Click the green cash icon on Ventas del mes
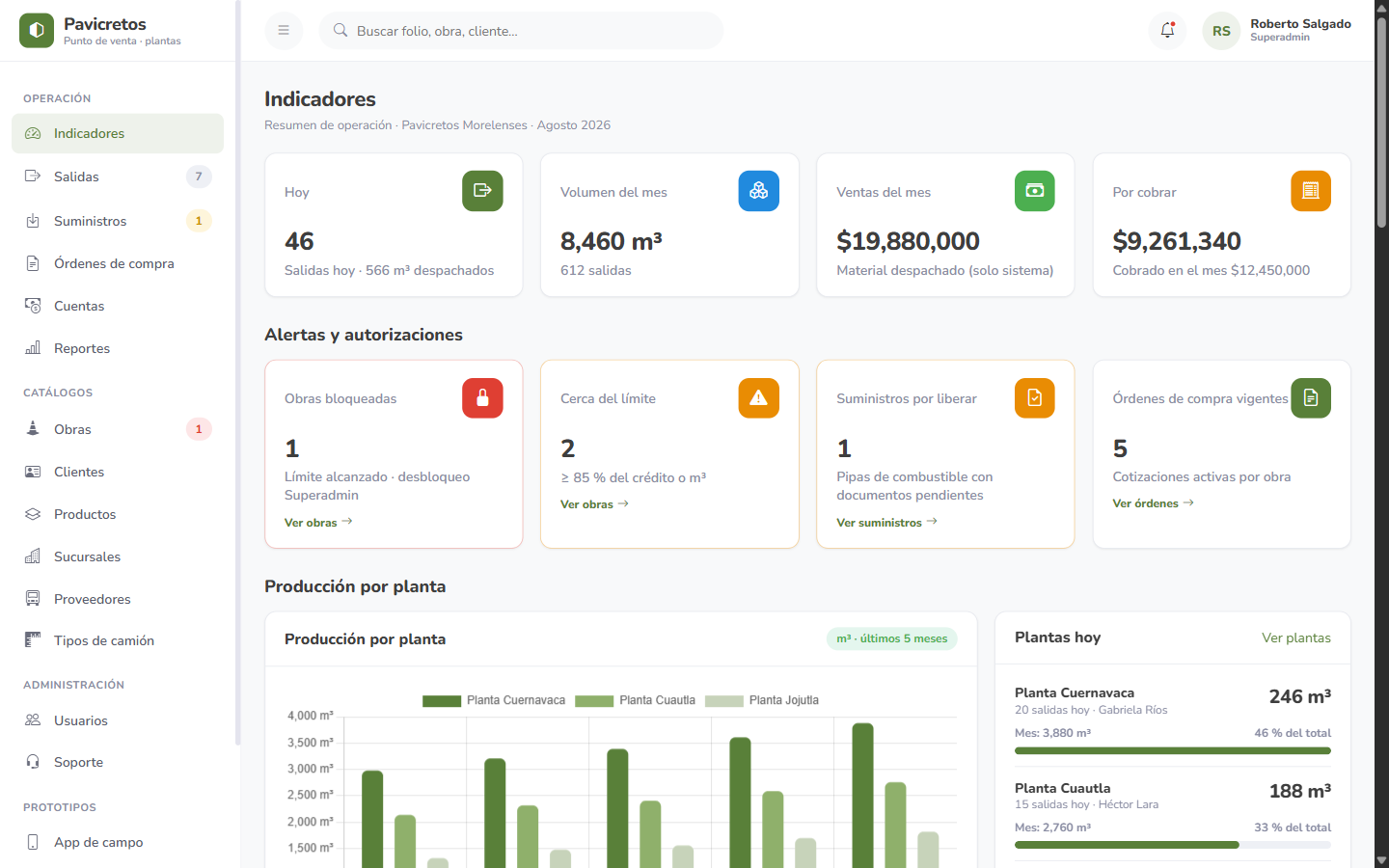 point(1035,191)
